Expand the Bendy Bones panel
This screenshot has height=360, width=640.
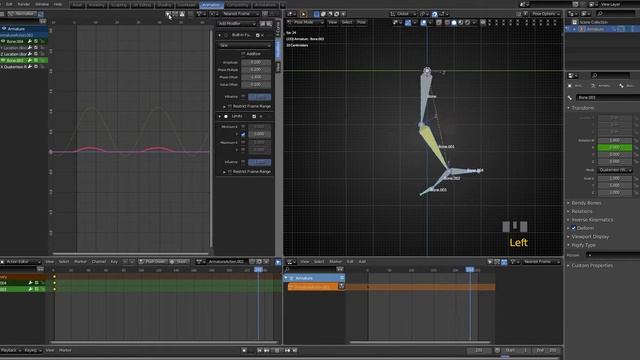586,203
